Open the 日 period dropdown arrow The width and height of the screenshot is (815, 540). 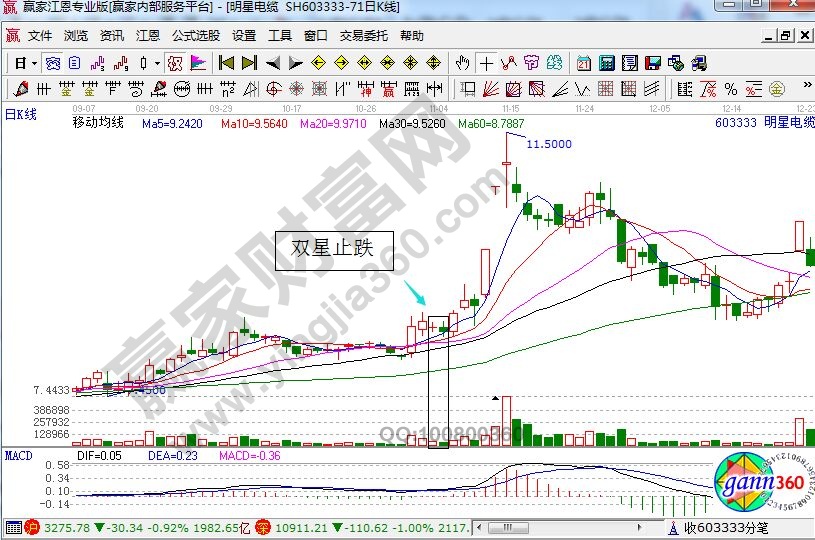click(33, 62)
